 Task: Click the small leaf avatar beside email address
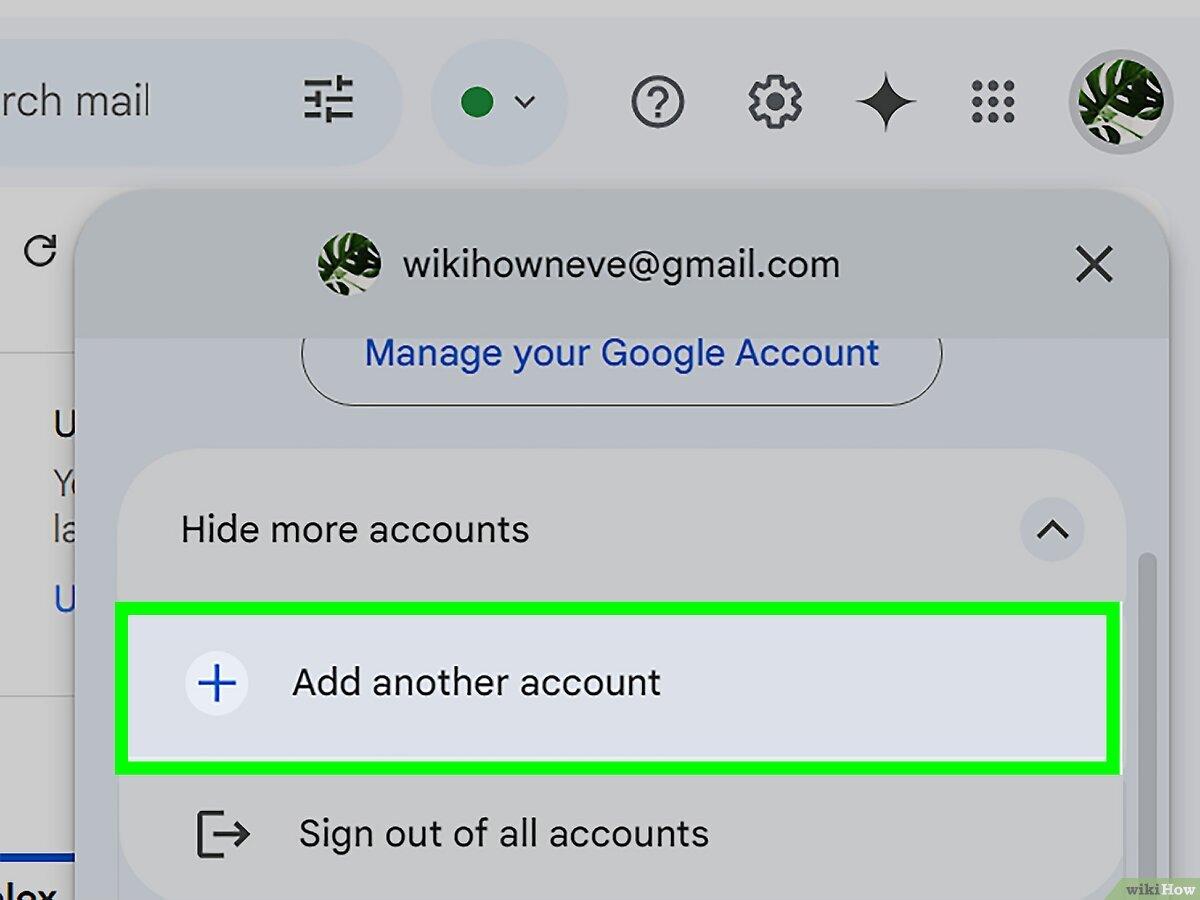tap(349, 264)
